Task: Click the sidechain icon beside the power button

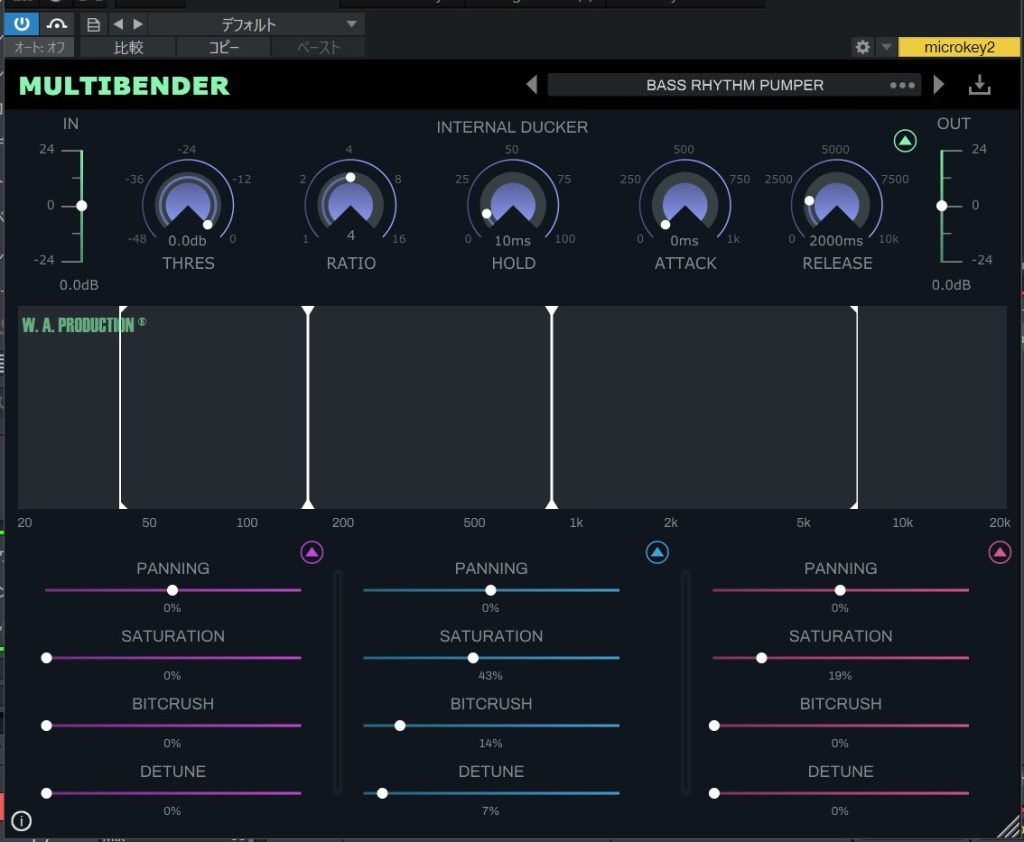Action: point(57,24)
